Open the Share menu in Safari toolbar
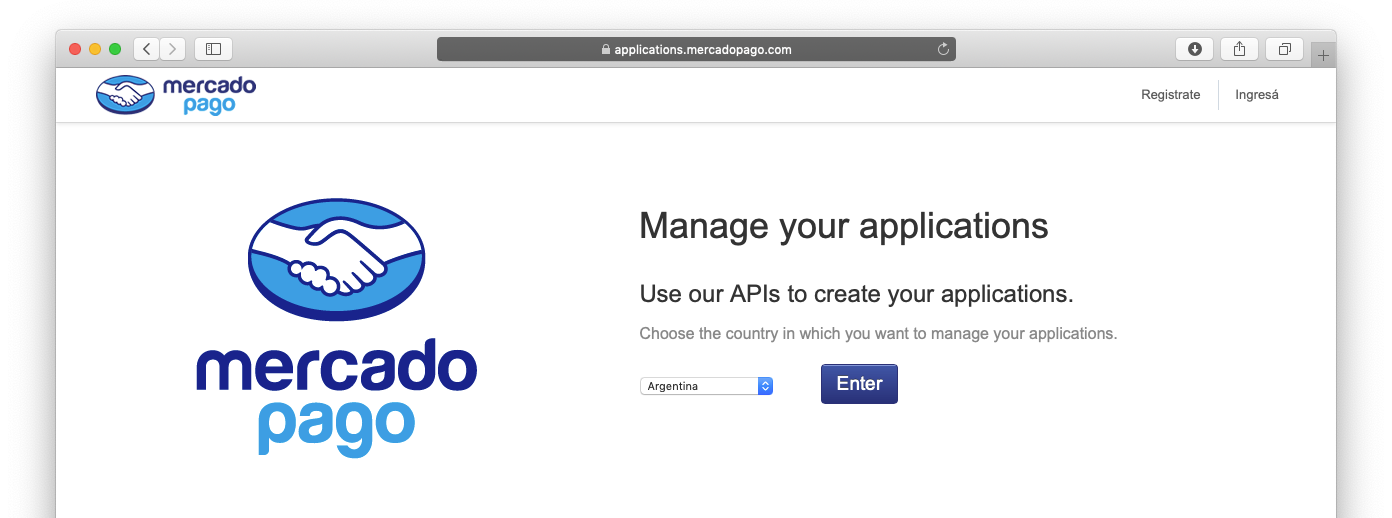The width and height of the screenshot is (1392, 518). (1239, 49)
